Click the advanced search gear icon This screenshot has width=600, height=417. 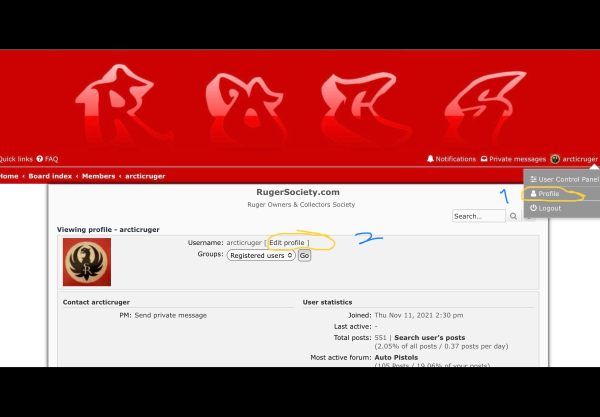pyautogui.click(x=528, y=216)
